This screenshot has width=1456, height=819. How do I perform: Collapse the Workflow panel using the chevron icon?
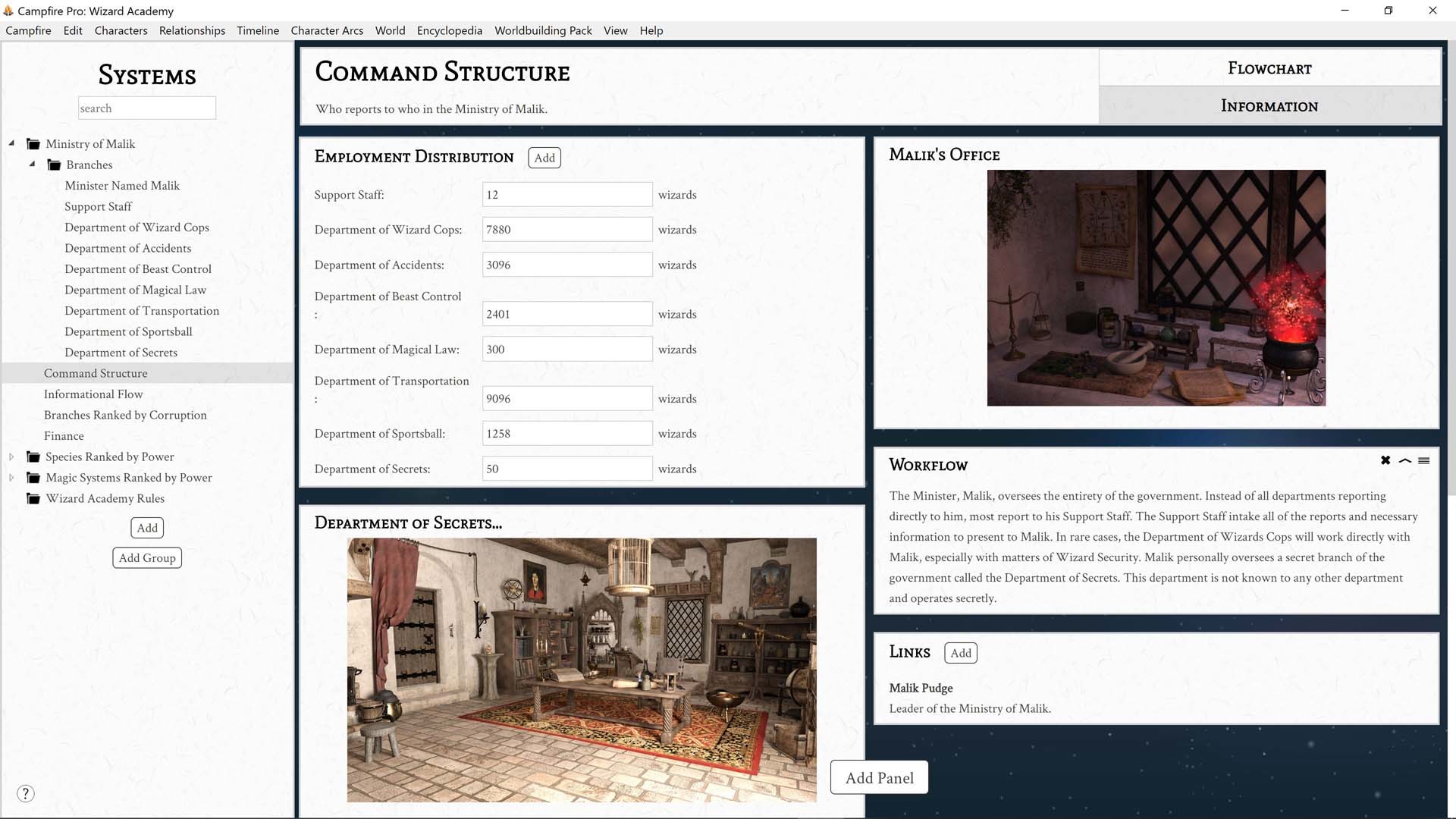pyautogui.click(x=1405, y=460)
